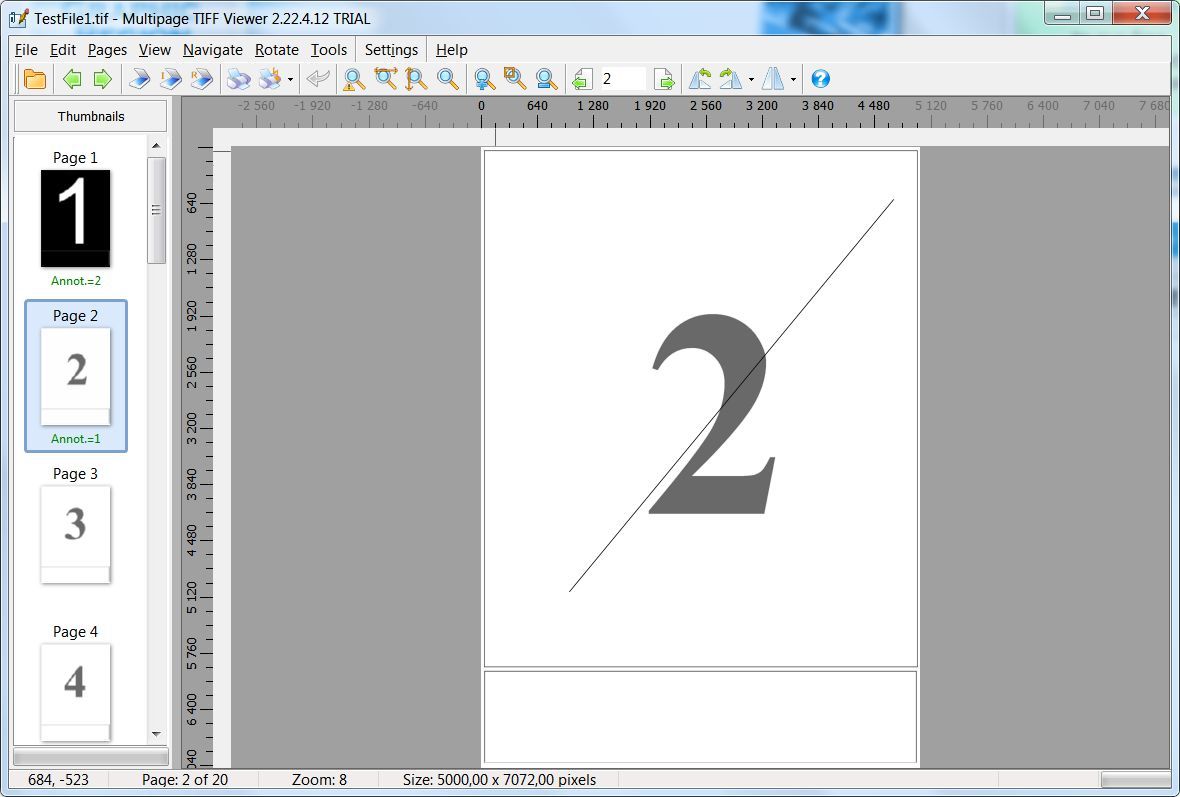Click the 'Zoom: 8' status text

319,780
